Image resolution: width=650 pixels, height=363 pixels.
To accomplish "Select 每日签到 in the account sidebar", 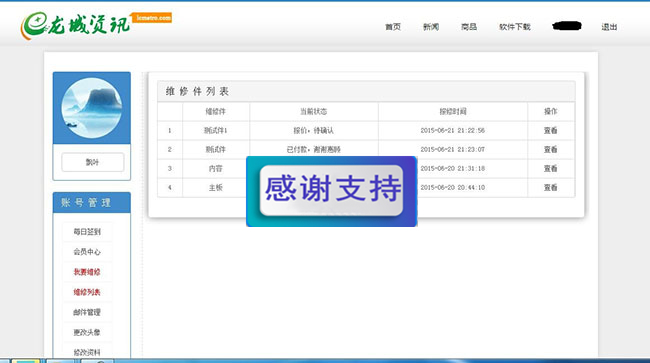I will [x=87, y=232].
